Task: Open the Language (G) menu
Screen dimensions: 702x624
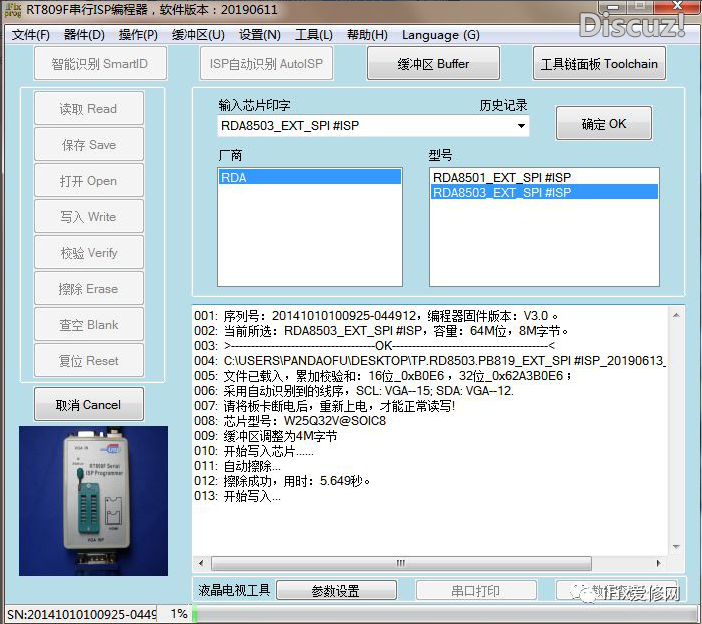Action: pyautogui.click(x=441, y=35)
